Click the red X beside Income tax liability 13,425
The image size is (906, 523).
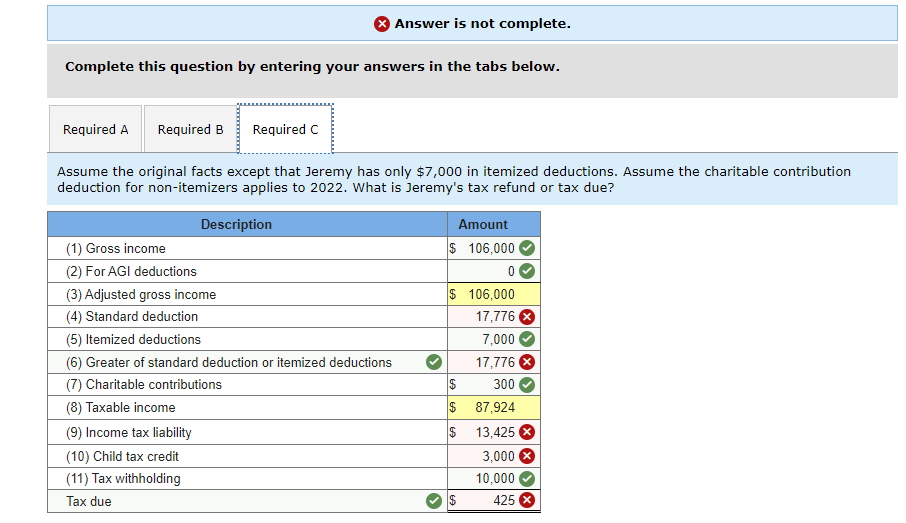[x=526, y=432]
